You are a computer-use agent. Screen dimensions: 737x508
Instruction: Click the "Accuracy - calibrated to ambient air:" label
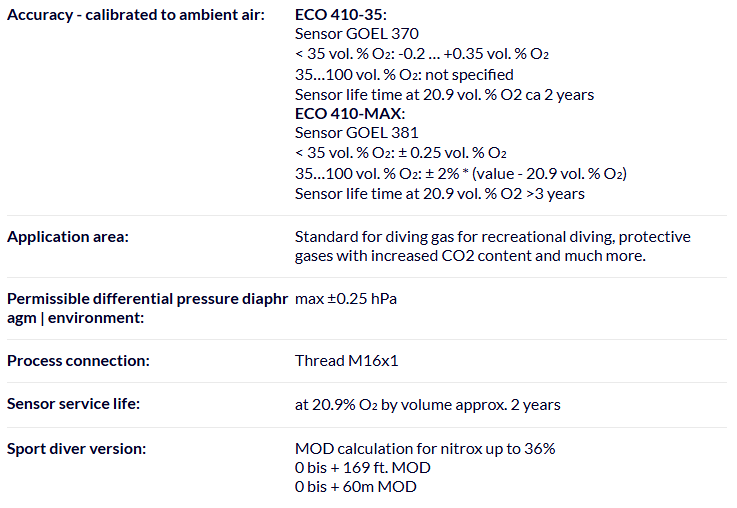(x=136, y=16)
